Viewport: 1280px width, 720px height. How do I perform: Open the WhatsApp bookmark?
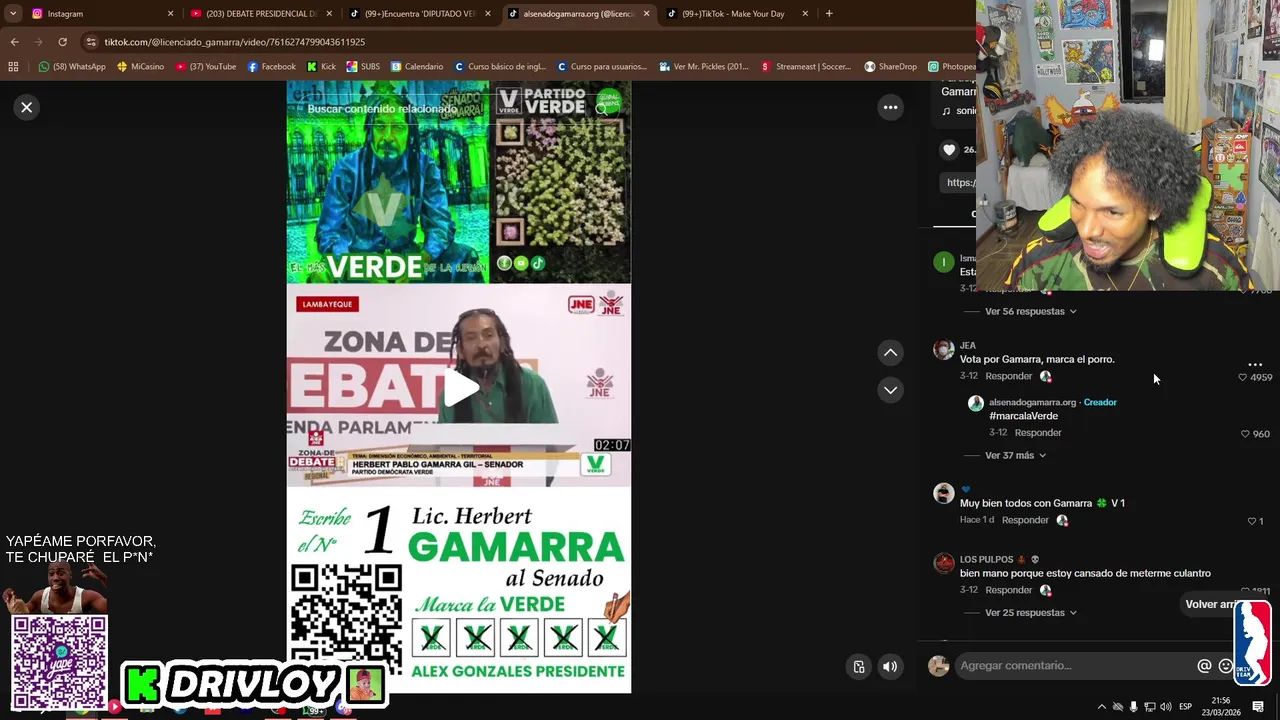click(x=72, y=67)
